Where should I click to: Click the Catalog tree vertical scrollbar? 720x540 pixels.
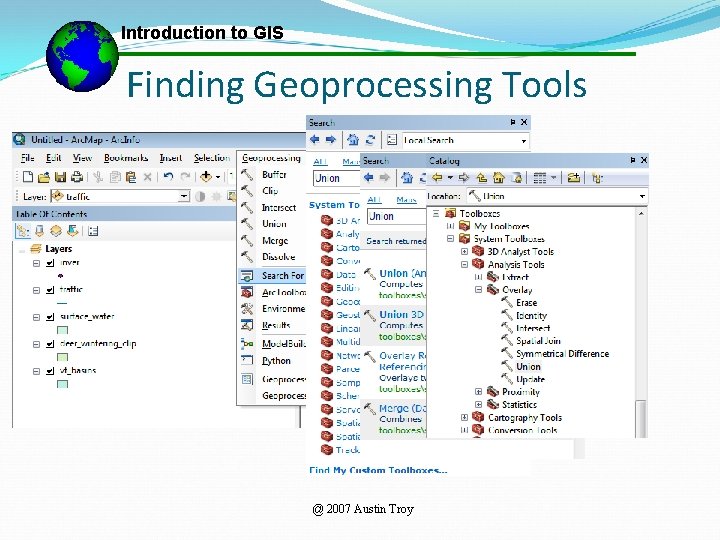[641, 419]
